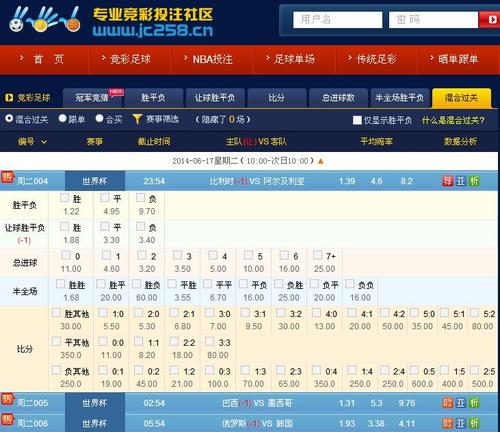500x432 pixels.
Task: Switch to the 比分 tab
Action: [277, 98]
